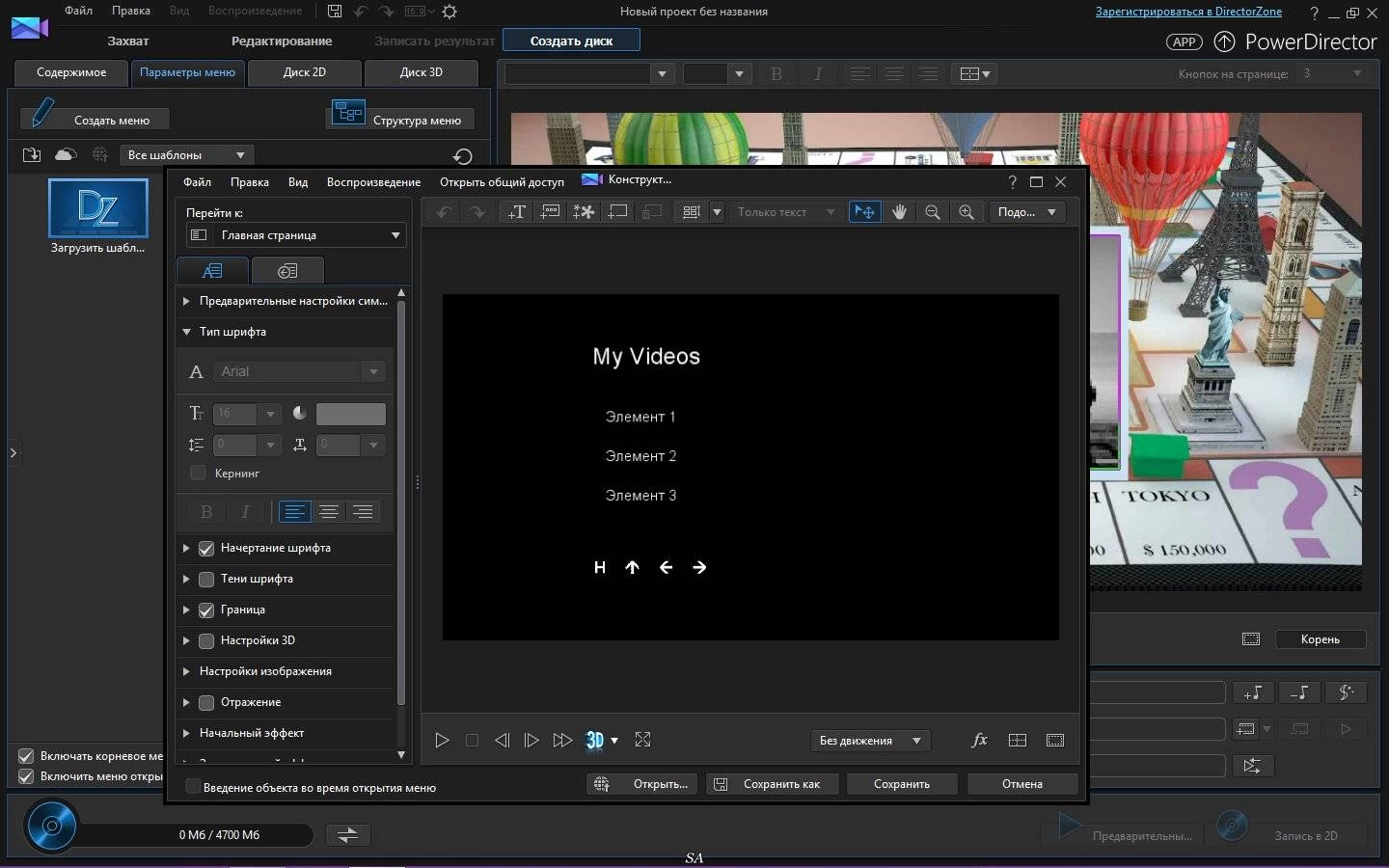The width and height of the screenshot is (1389, 868).
Task: Click the center align text icon in designer
Action: (328, 512)
